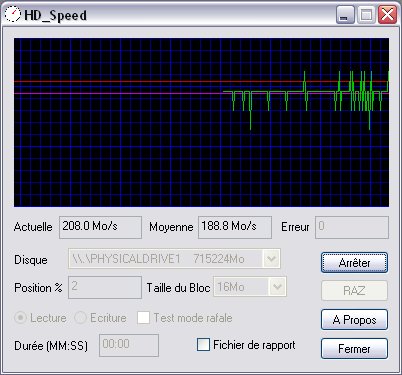Enable the Test mode rafale checkbox
This screenshot has width=402, height=375.
[143, 318]
